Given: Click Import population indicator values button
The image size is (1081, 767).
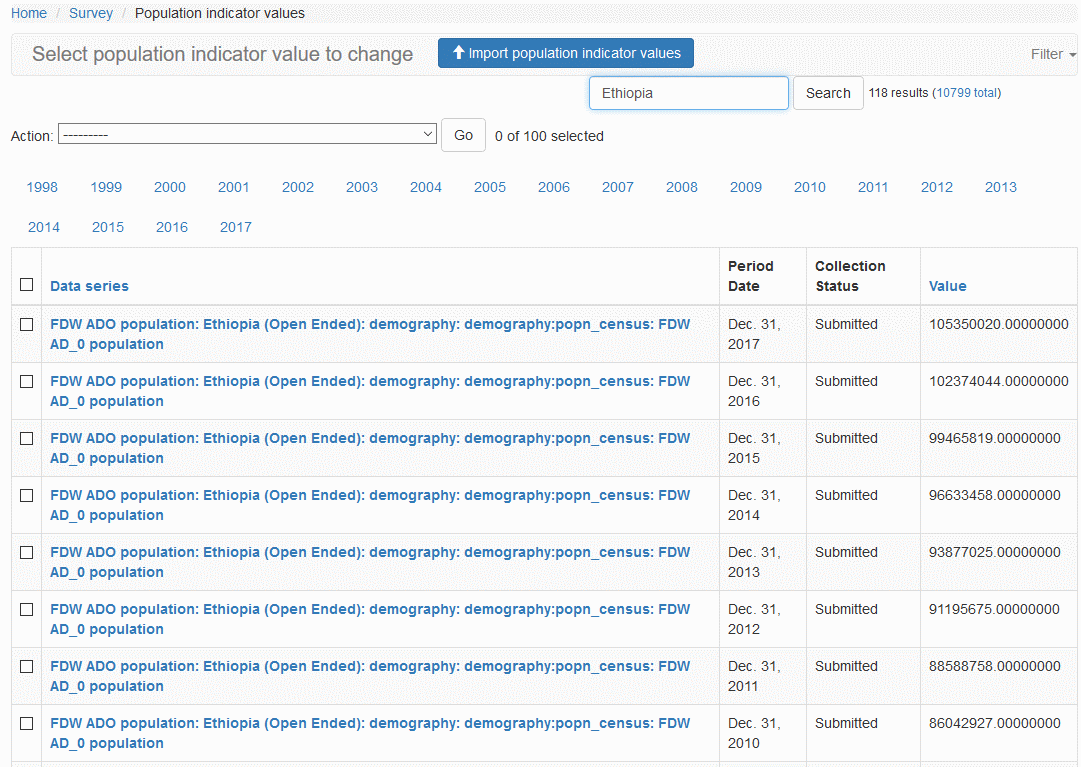Looking at the screenshot, I should click(x=565, y=54).
